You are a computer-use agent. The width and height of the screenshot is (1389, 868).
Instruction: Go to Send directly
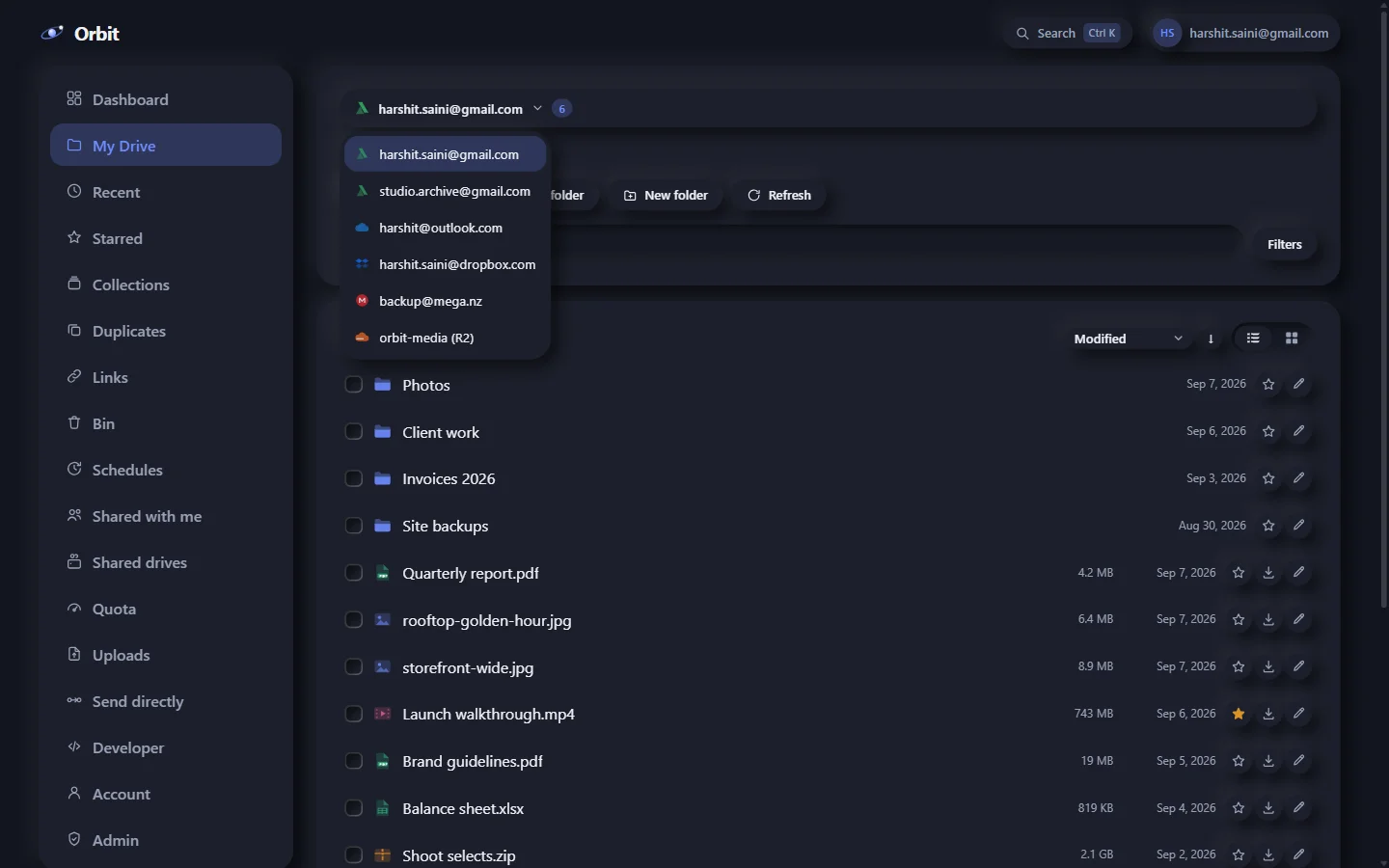pos(166,701)
